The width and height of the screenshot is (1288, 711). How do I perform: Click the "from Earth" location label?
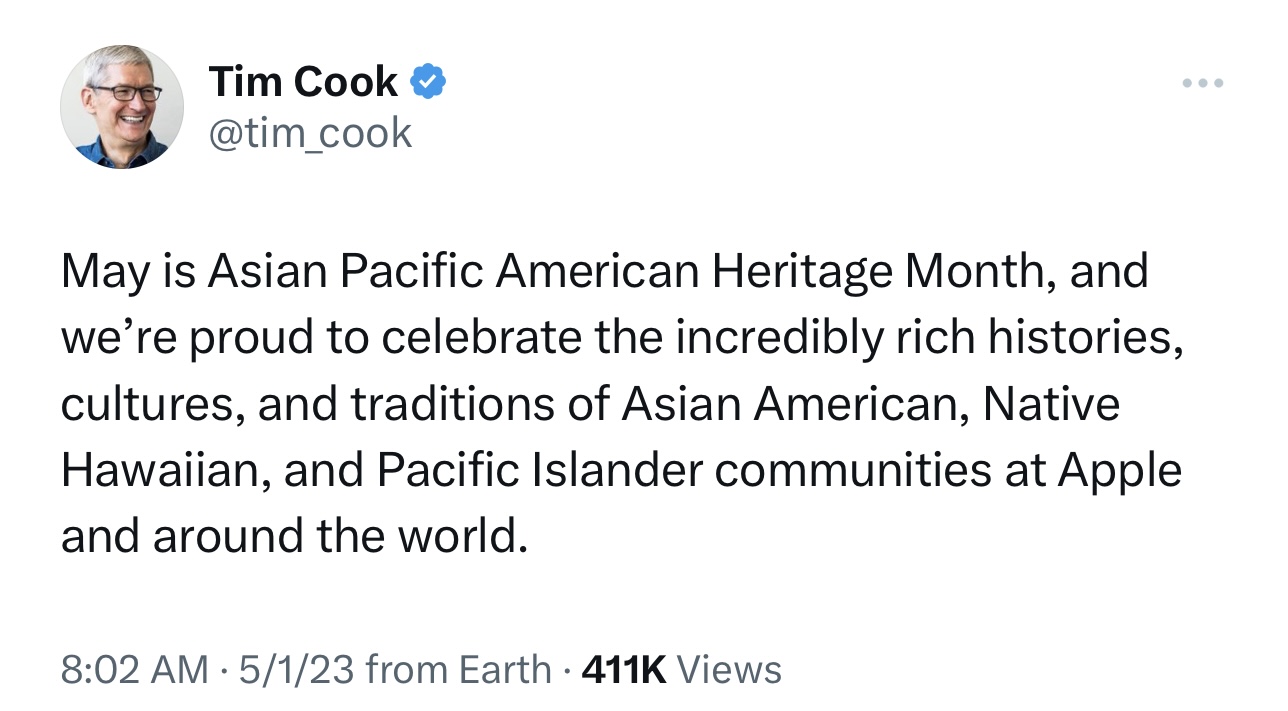pos(459,669)
